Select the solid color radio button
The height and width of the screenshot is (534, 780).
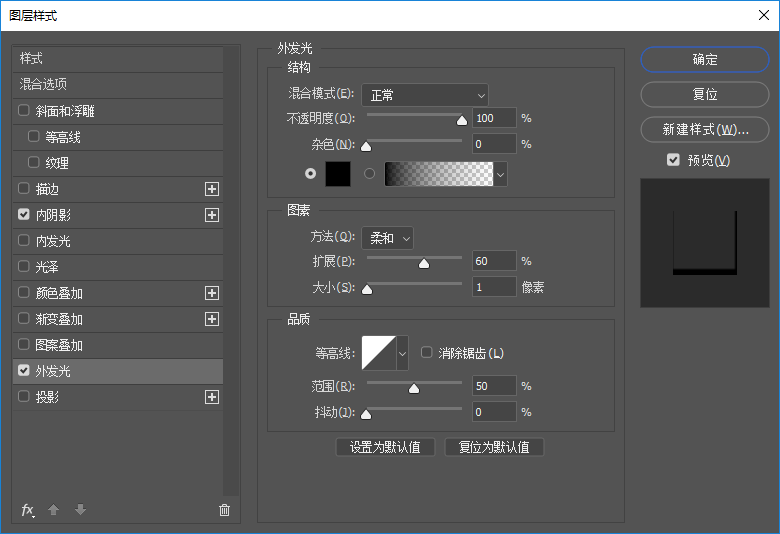(310, 174)
